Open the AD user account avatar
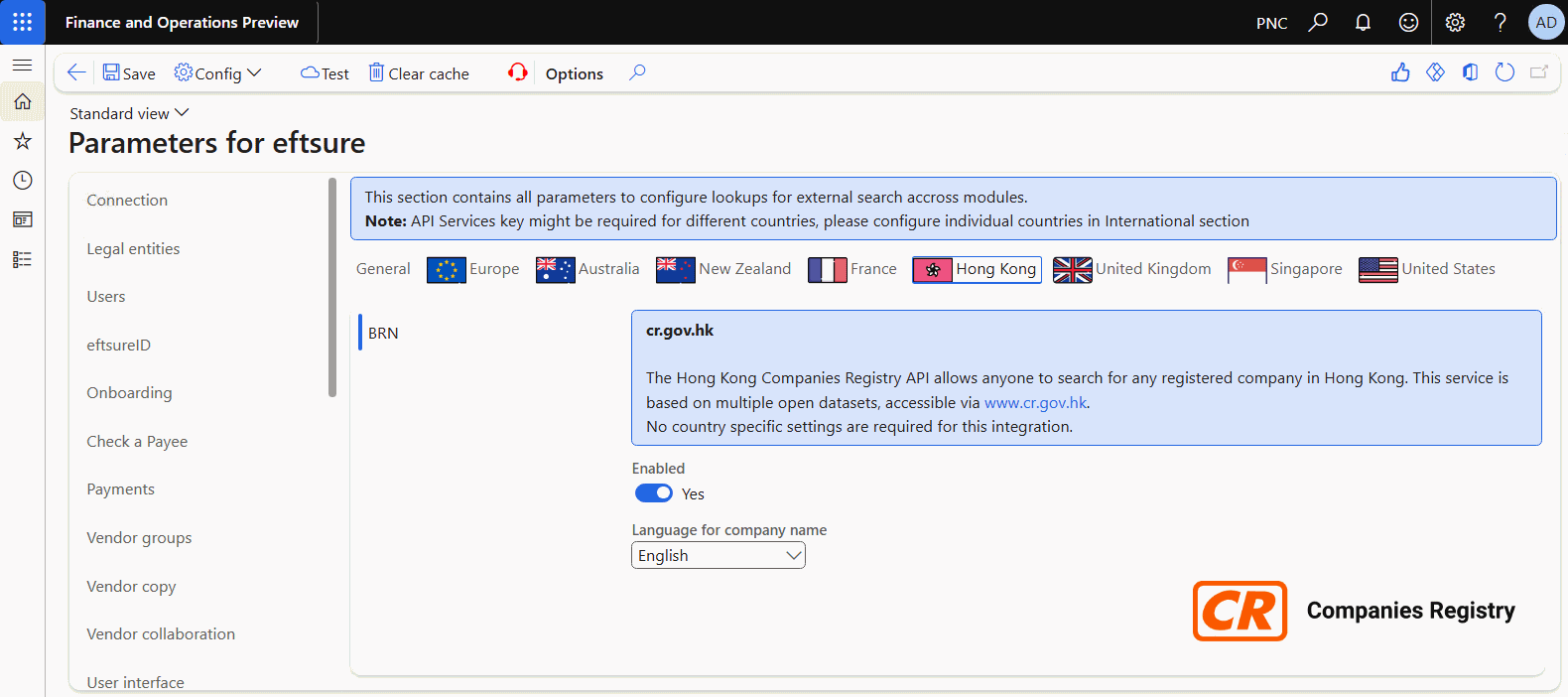The height and width of the screenshot is (697, 1568). pyautogui.click(x=1546, y=22)
